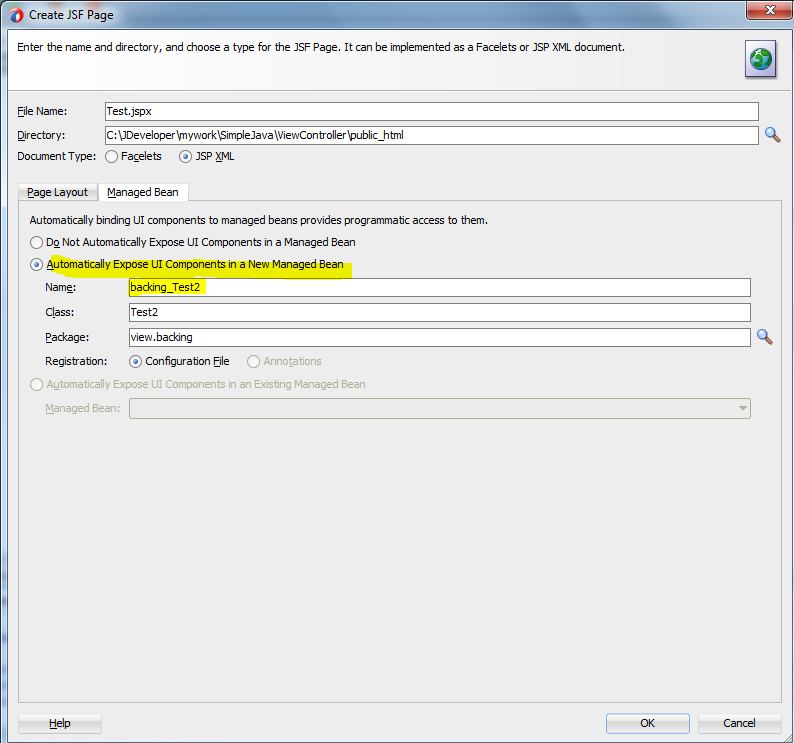Click the JDeveloper icon in title bar
This screenshot has height=743, width=794.
pos(16,15)
